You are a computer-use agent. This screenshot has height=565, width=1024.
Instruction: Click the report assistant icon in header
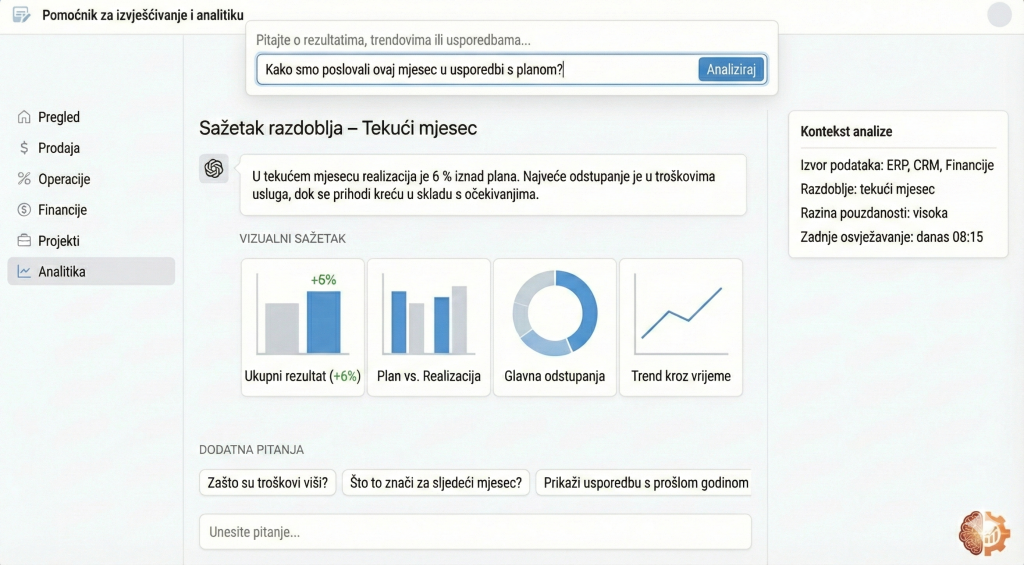[x=21, y=16]
